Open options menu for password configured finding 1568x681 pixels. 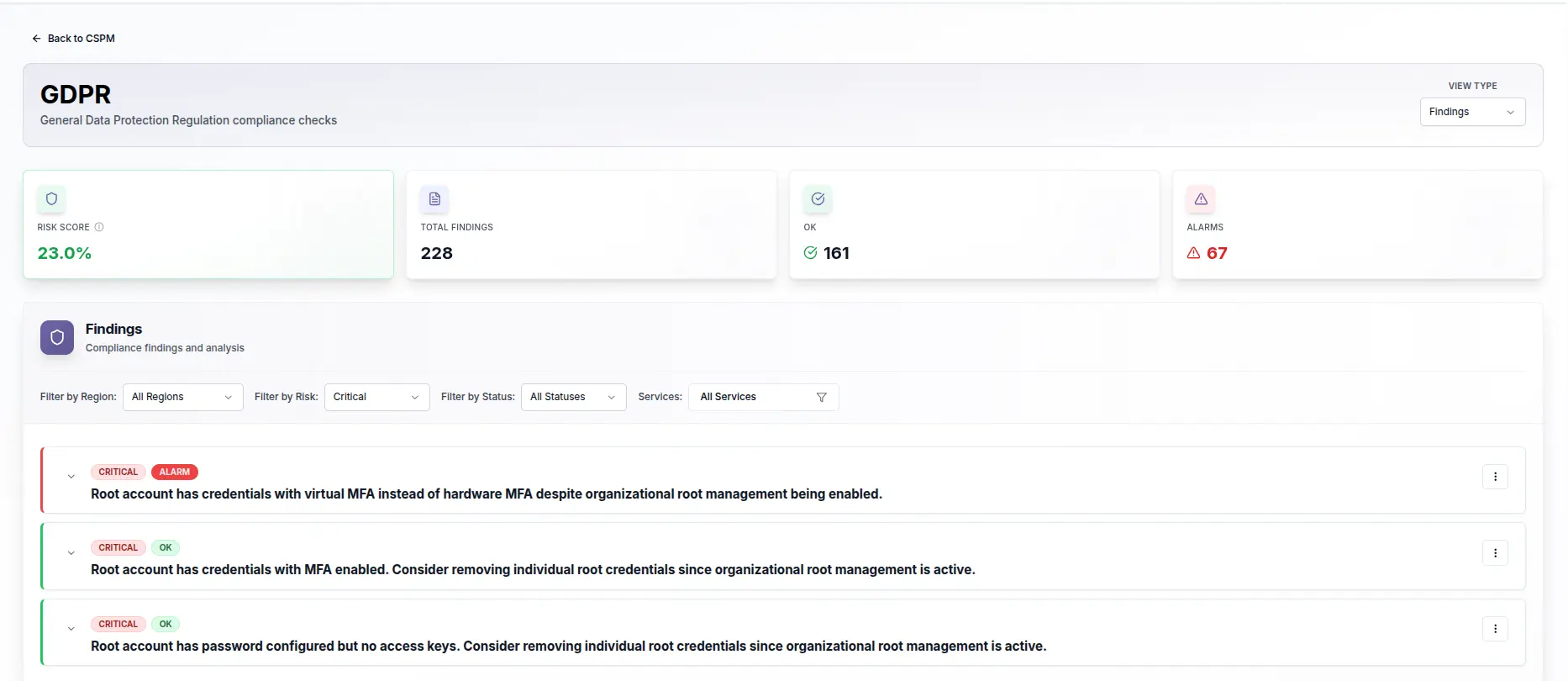[1495, 629]
